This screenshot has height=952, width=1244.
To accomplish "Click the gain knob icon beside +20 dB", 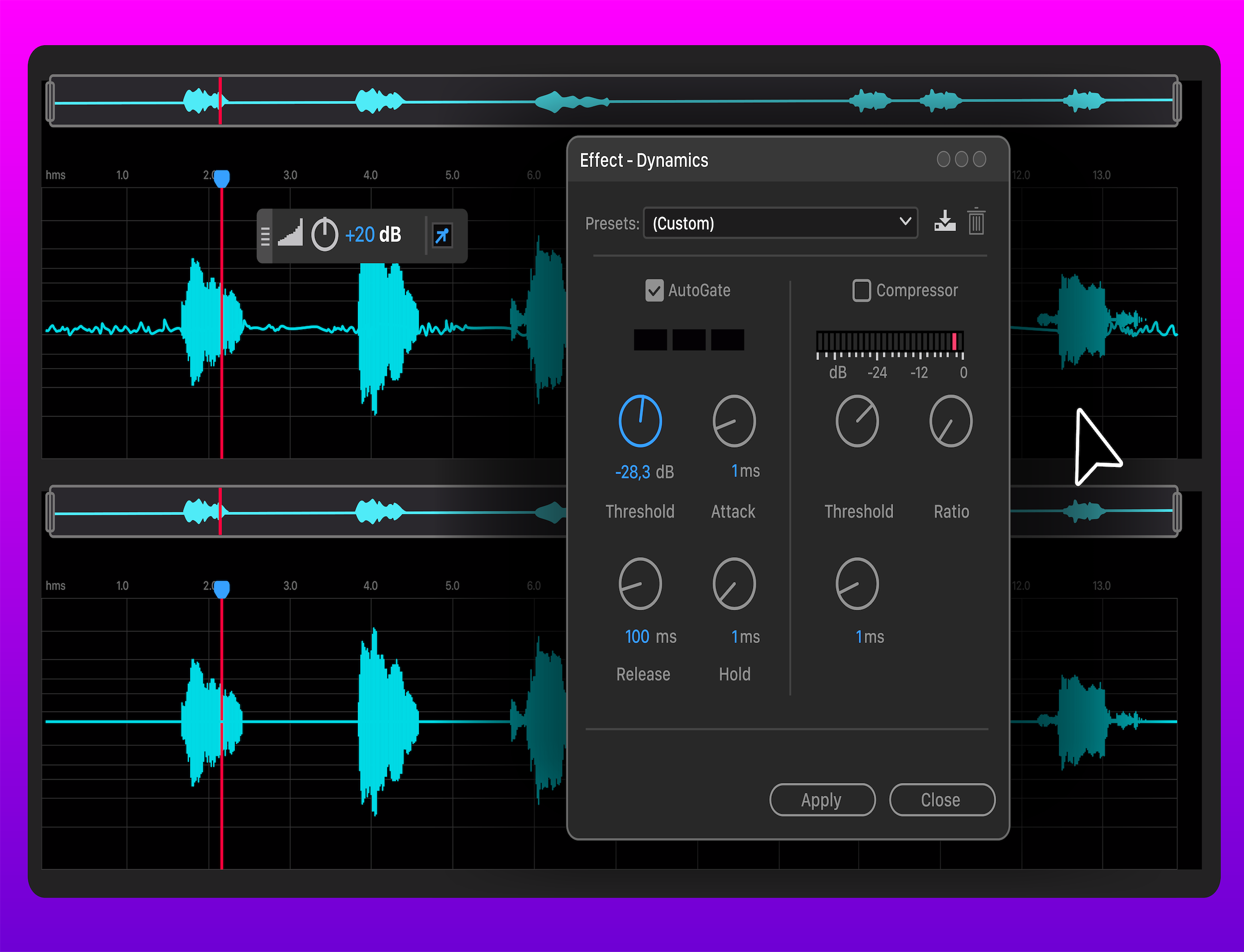I will (x=325, y=234).
